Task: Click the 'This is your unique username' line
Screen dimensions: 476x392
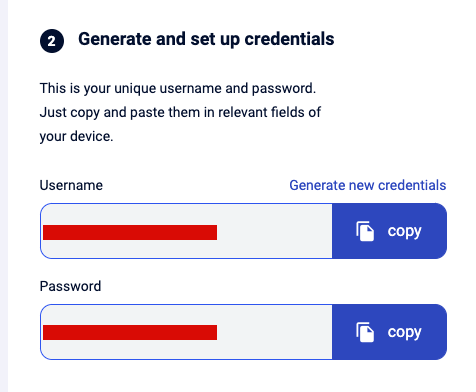Action: coord(178,89)
